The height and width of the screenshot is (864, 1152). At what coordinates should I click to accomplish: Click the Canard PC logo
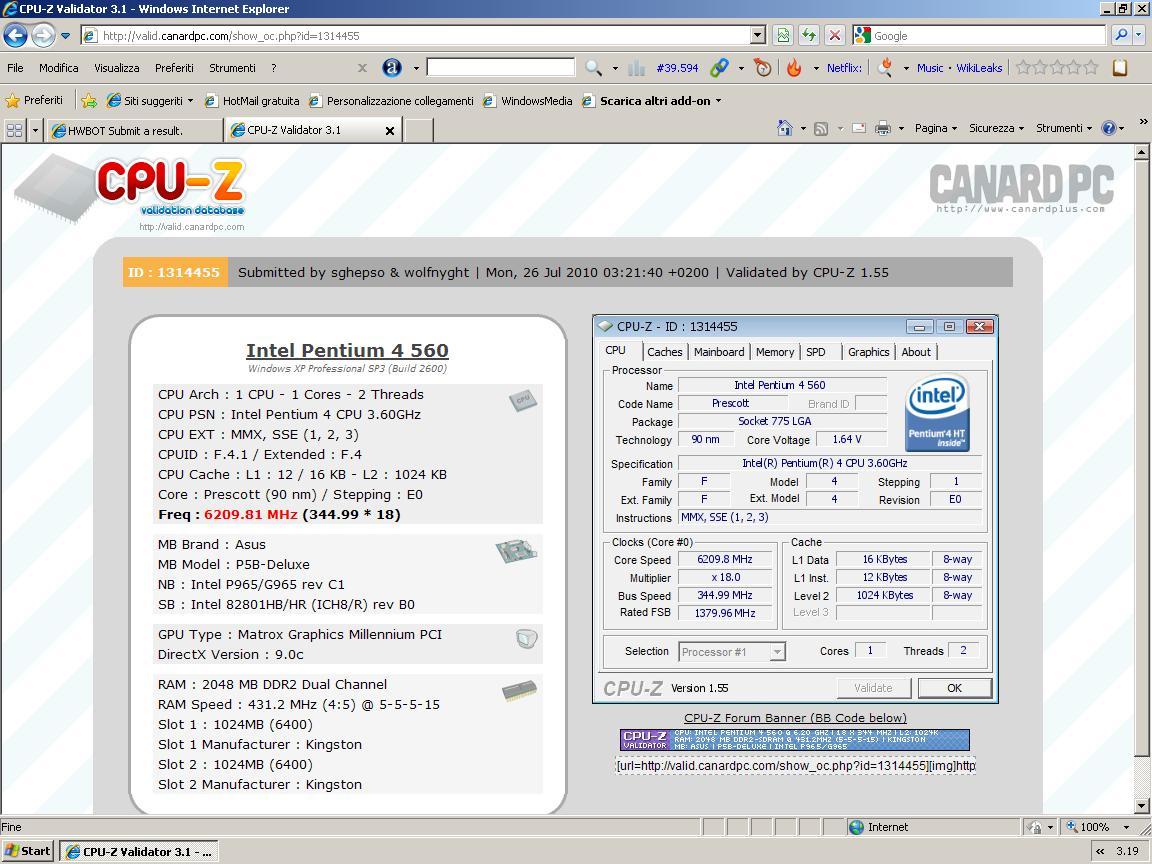tap(1021, 188)
